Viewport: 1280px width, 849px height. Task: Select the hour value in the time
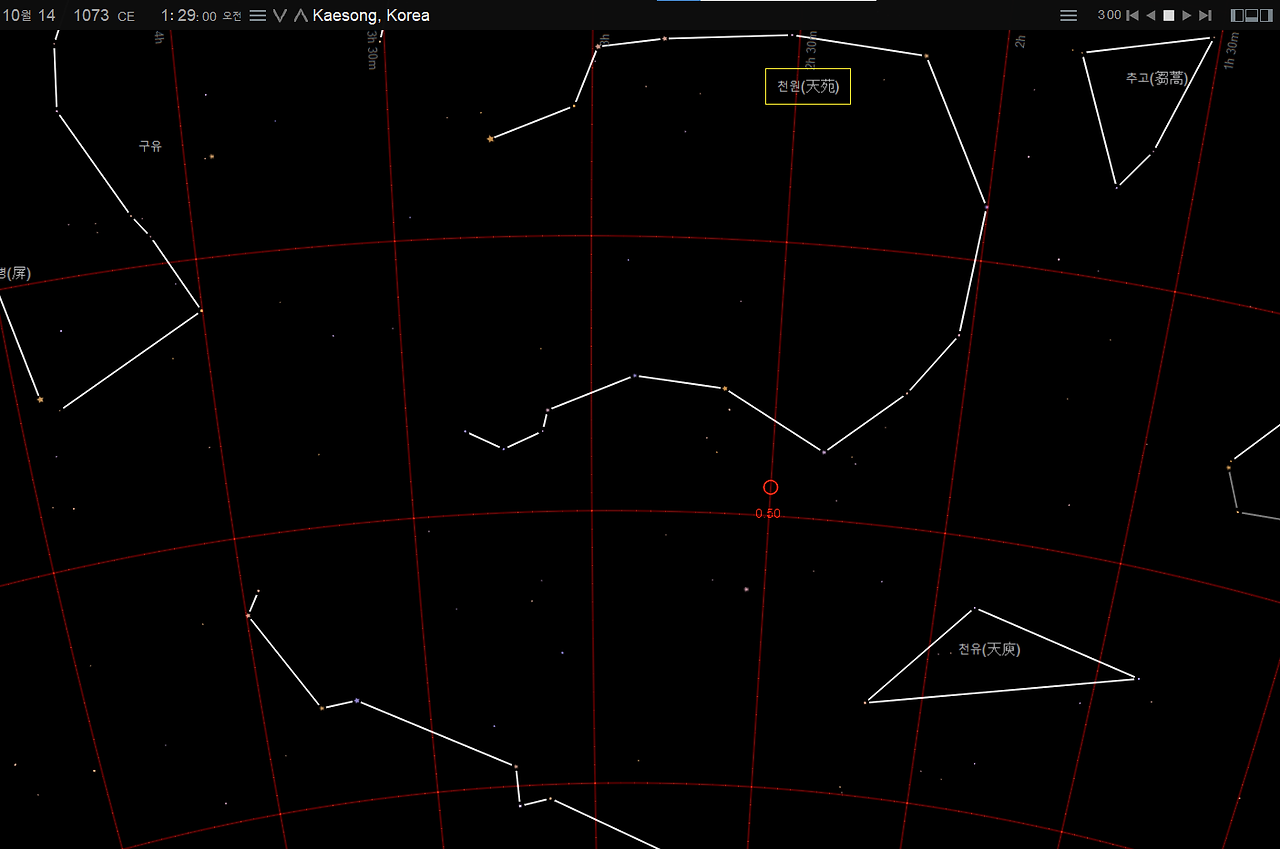click(165, 15)
